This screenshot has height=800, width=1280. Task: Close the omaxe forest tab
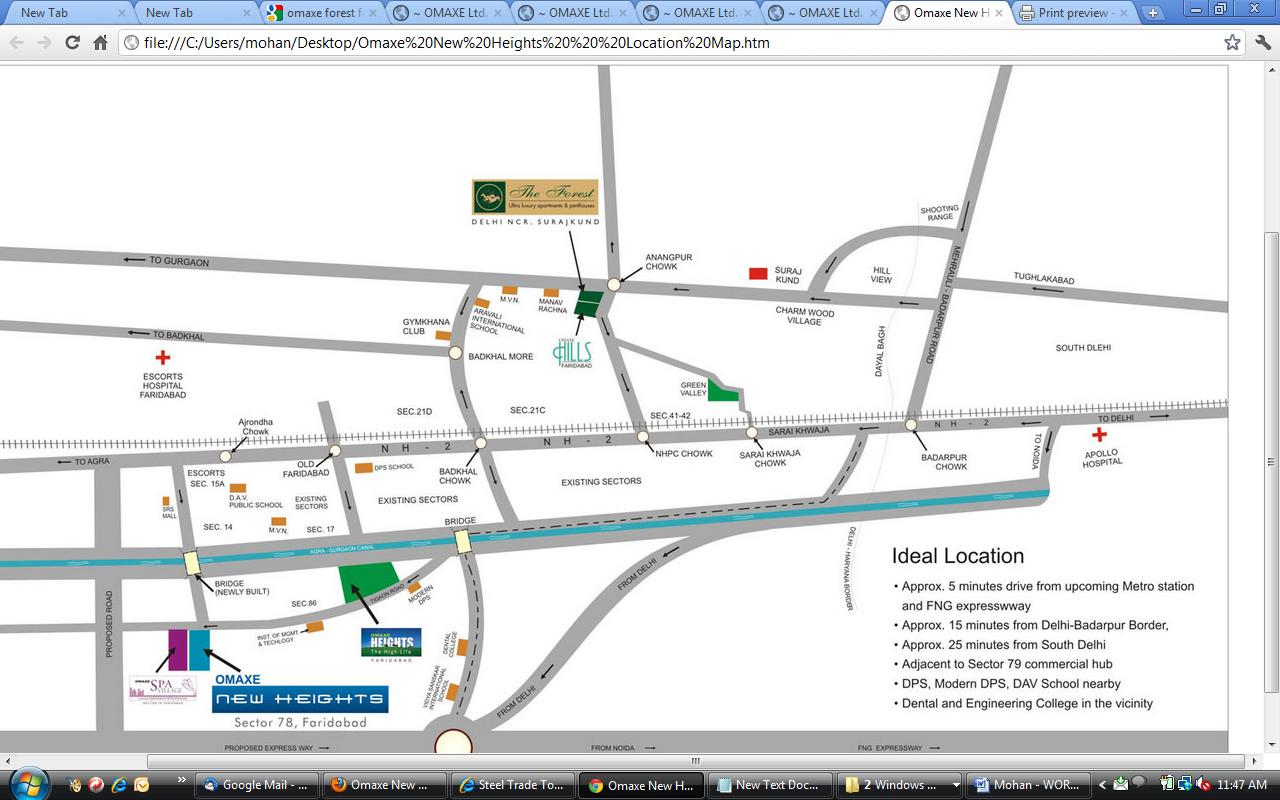372,13
